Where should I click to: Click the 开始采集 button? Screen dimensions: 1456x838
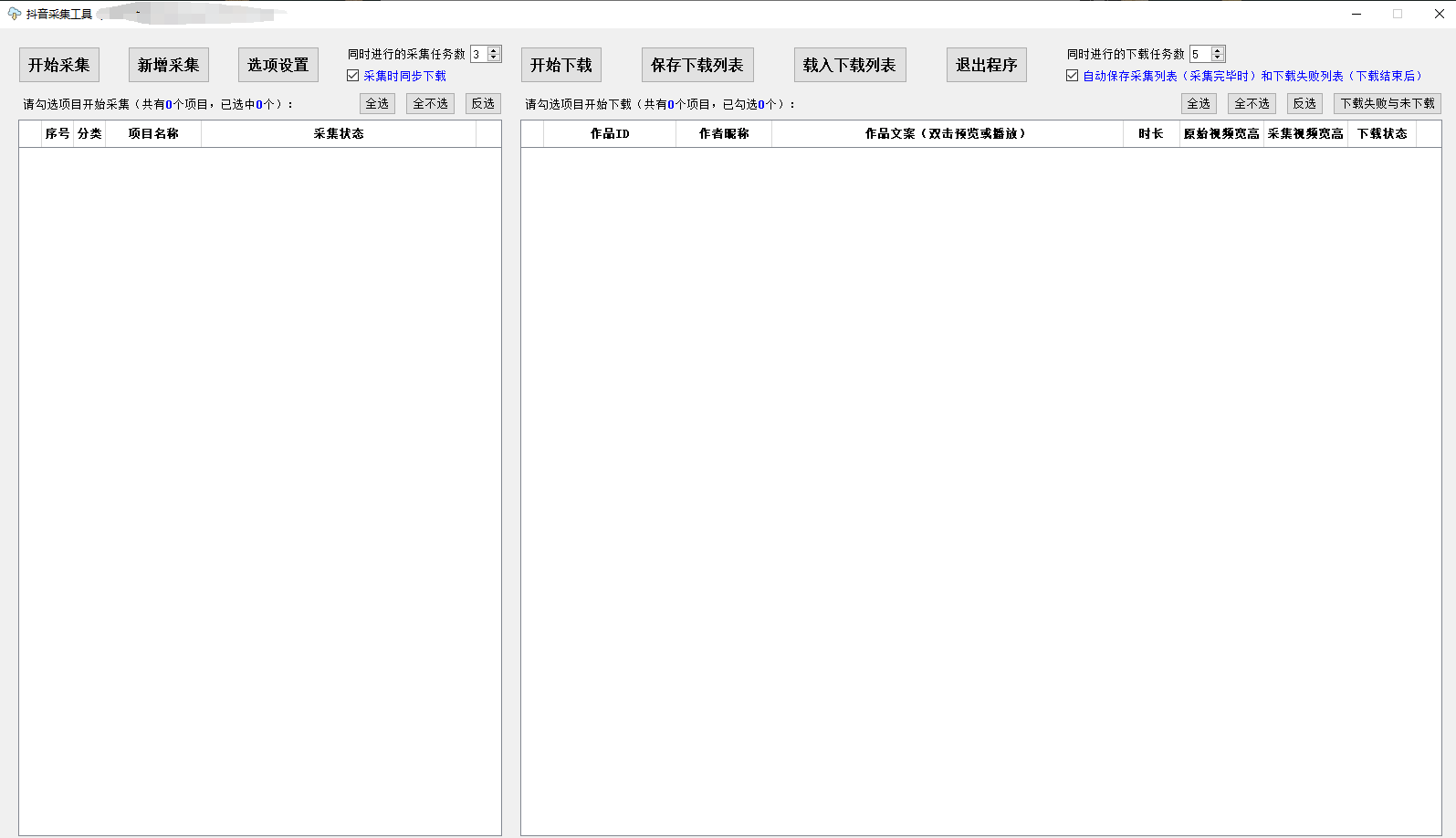pyautogui.click(x=59, y=65)
